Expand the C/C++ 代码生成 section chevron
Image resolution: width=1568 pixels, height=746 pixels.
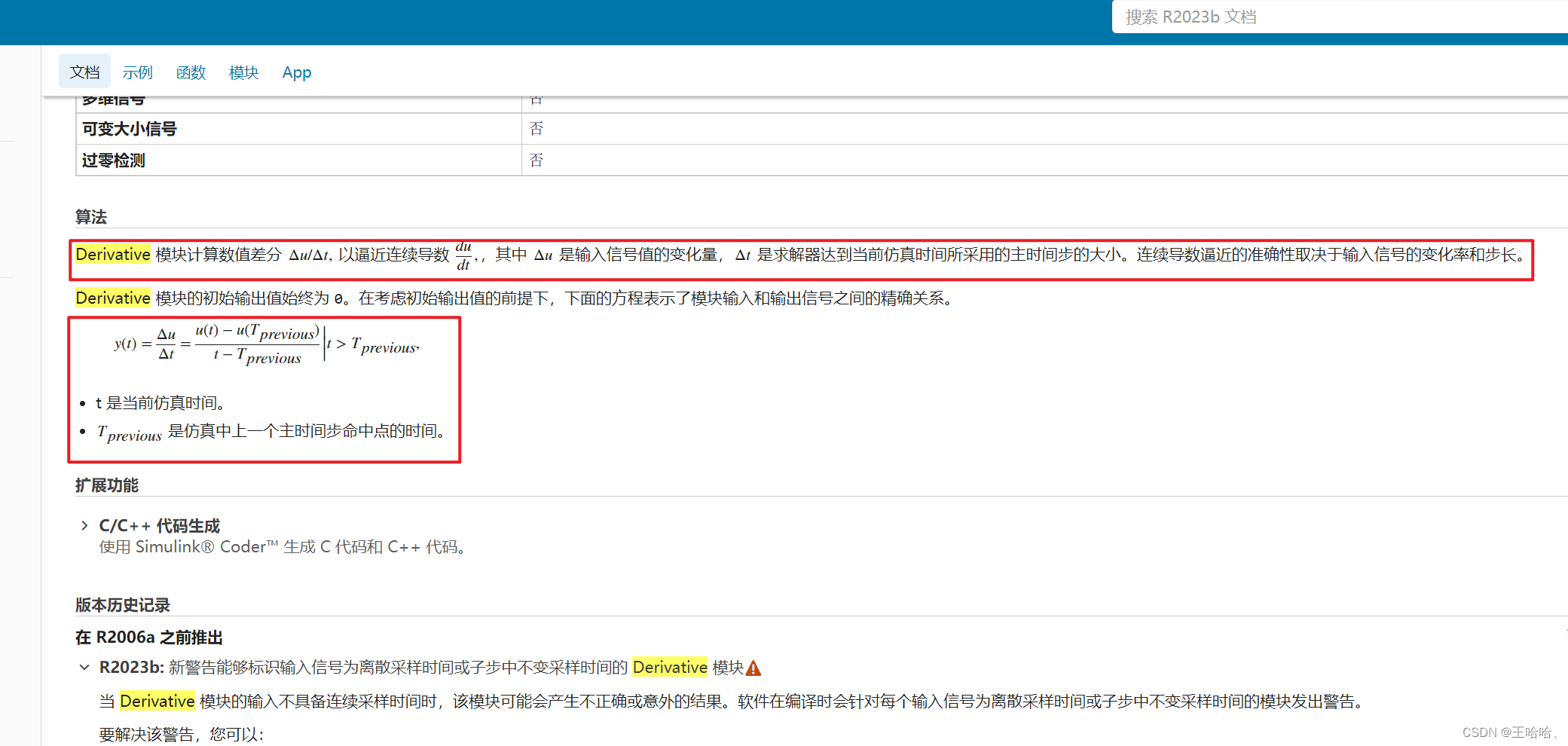click(84, 525)
